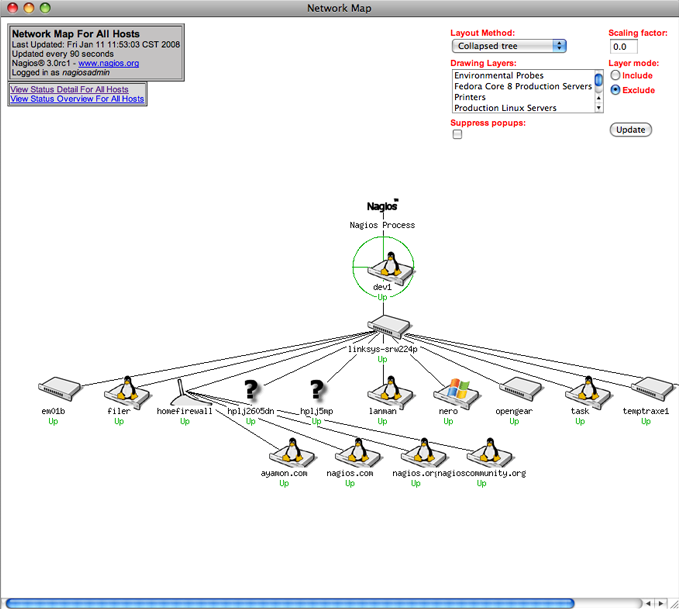Select the nagios.com host icon
This screenshot has width=679, height=609.
[x=357, y=453]
